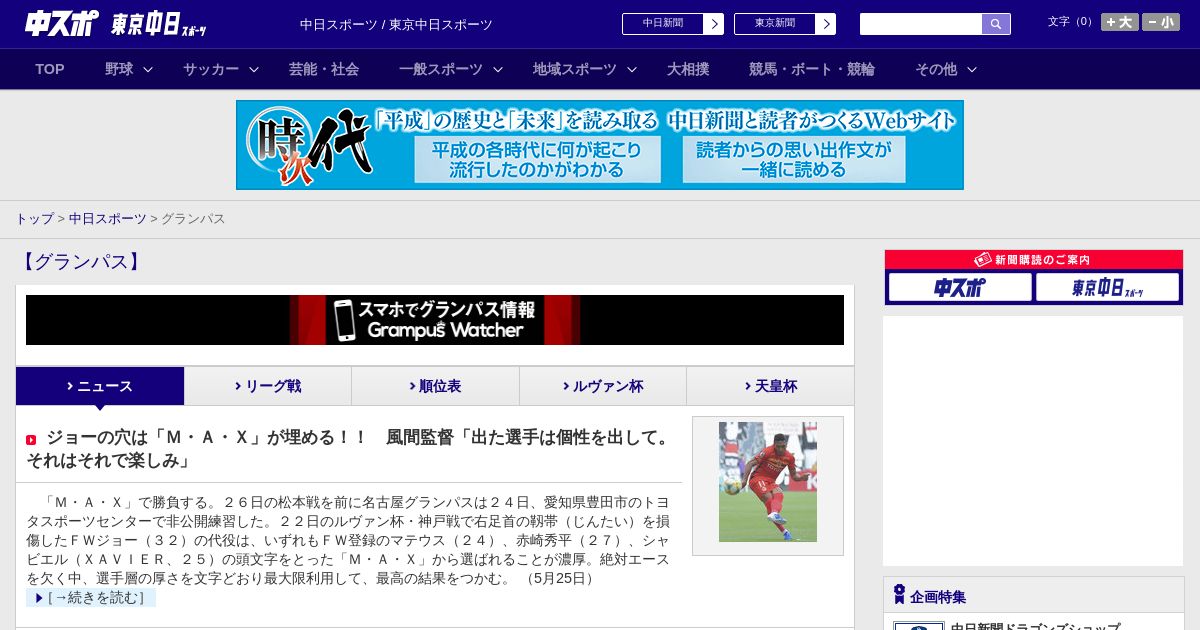This screenshot has height=630, width=1200.
Task: Select the ニュース tab
Action: (x=100, y=386)
